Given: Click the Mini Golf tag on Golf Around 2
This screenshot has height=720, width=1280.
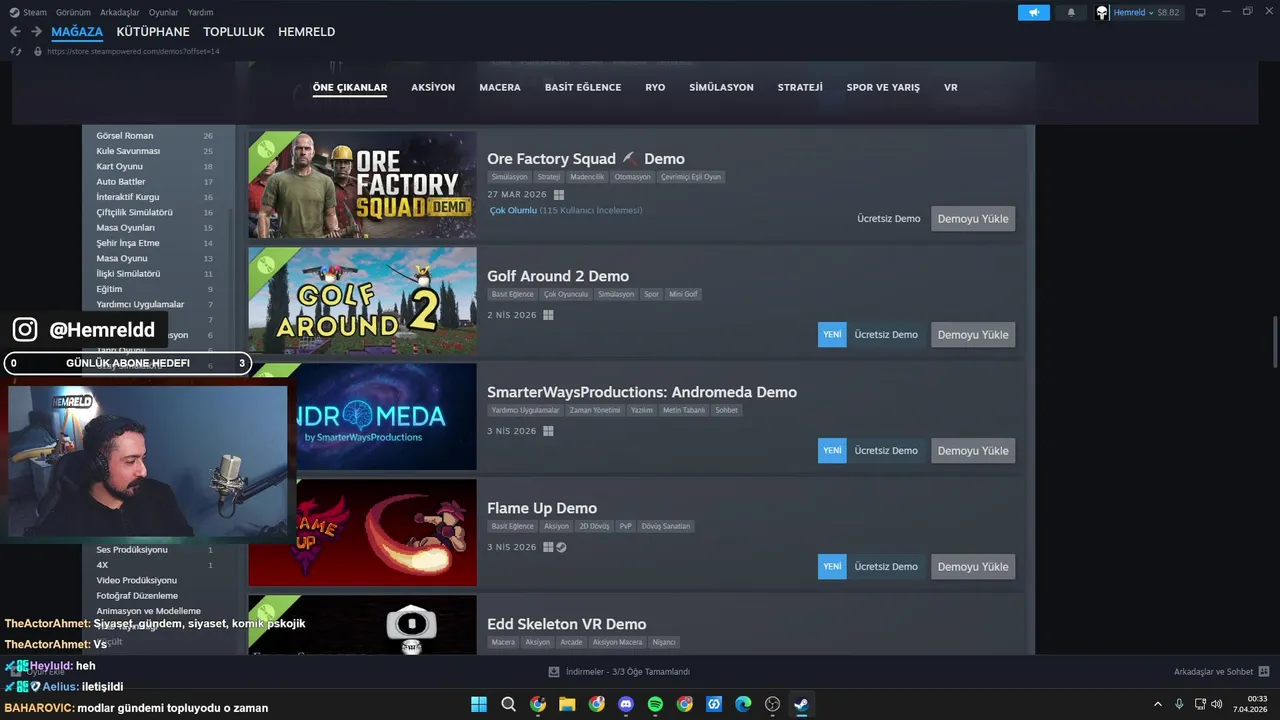Looking at the screenshot, I should point(684,295).
